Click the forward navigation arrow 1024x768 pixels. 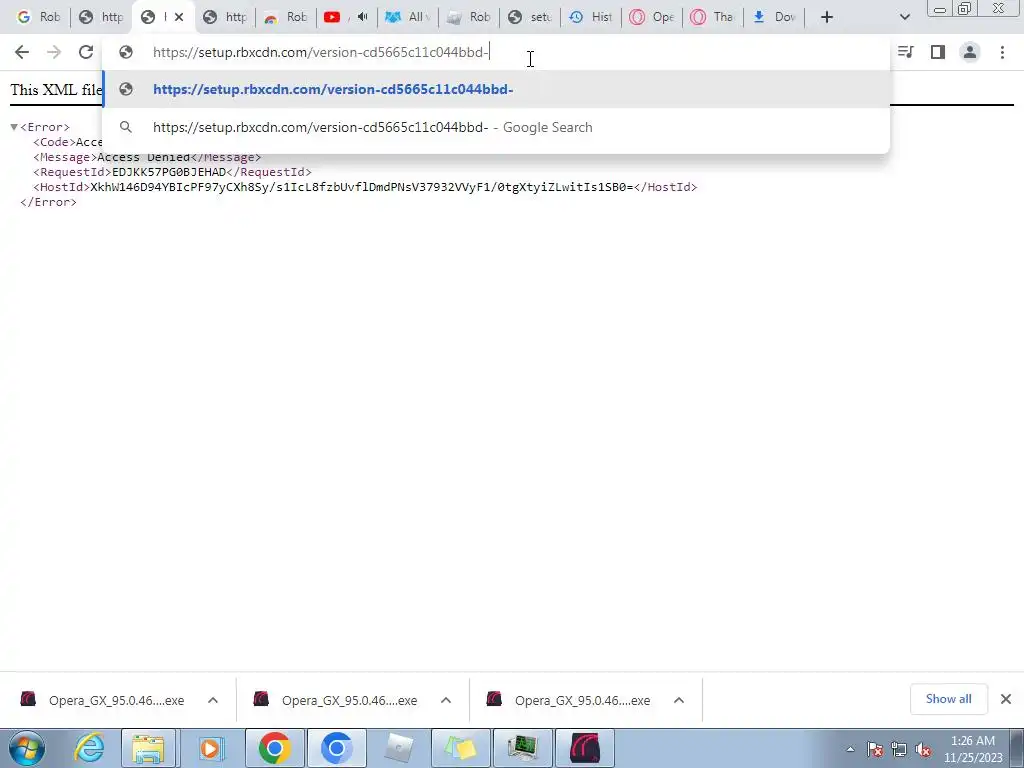point(54,52)
